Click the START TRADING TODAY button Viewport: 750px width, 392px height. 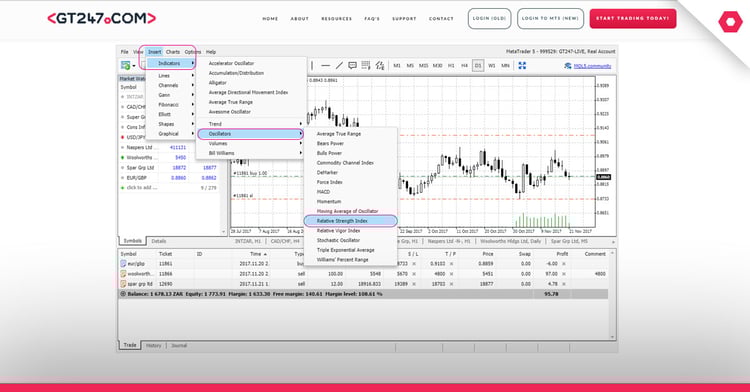pos(633,19)
